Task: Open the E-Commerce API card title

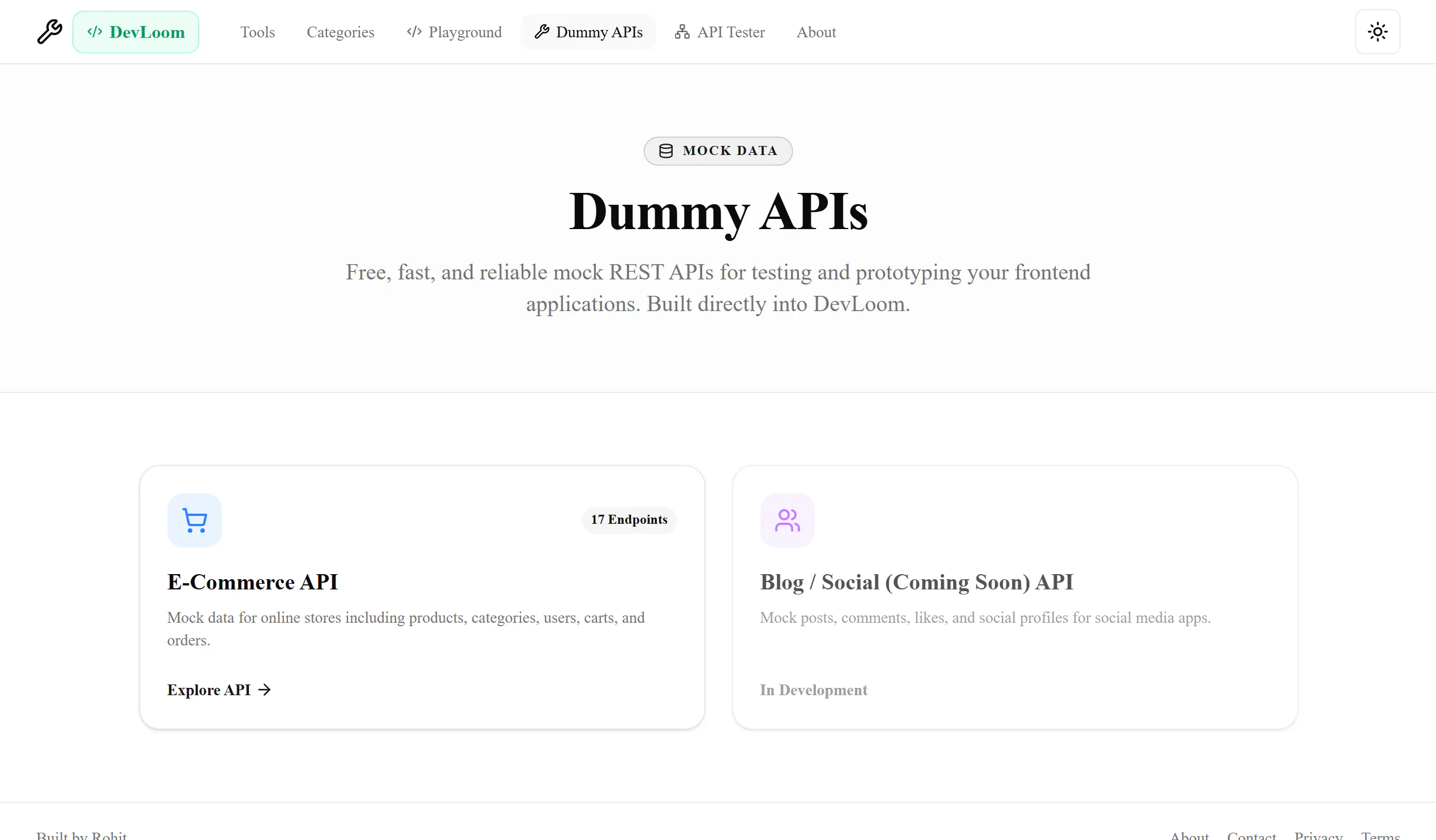Action: (252, 583)
